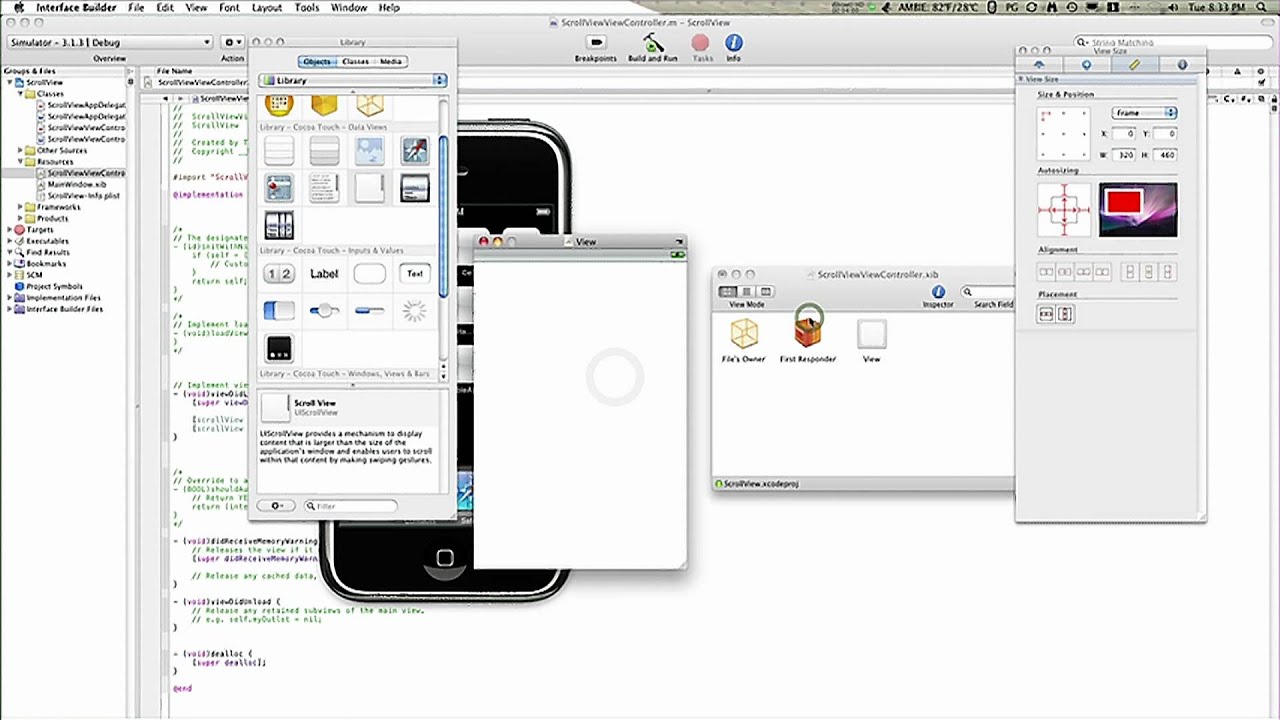
Task: Click the Library Filter search field
Action: [x=350, y=506]
